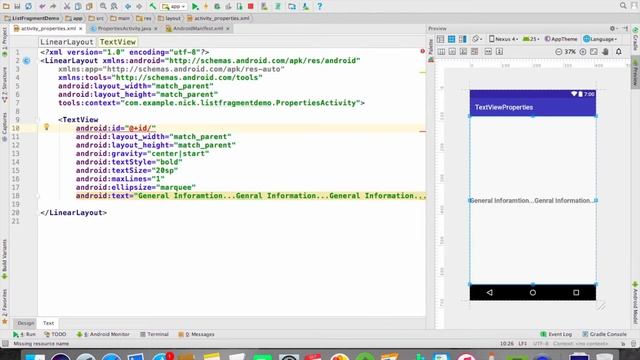Show Design and Blueprint view icon
This screenshot has width=640, height=360.
pyautogui.click(x=462, y=39)
